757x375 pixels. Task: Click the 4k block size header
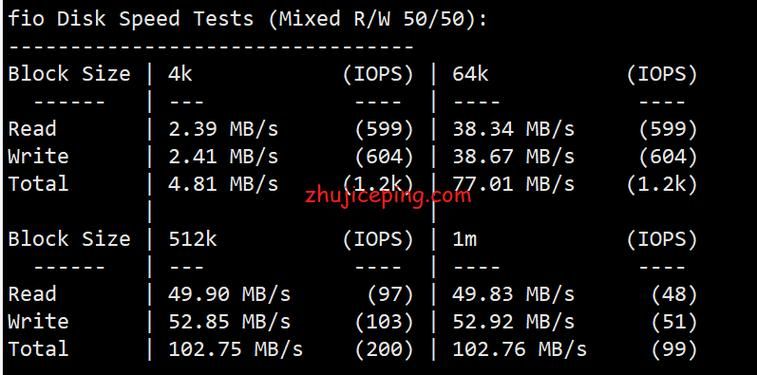(180, 74)
